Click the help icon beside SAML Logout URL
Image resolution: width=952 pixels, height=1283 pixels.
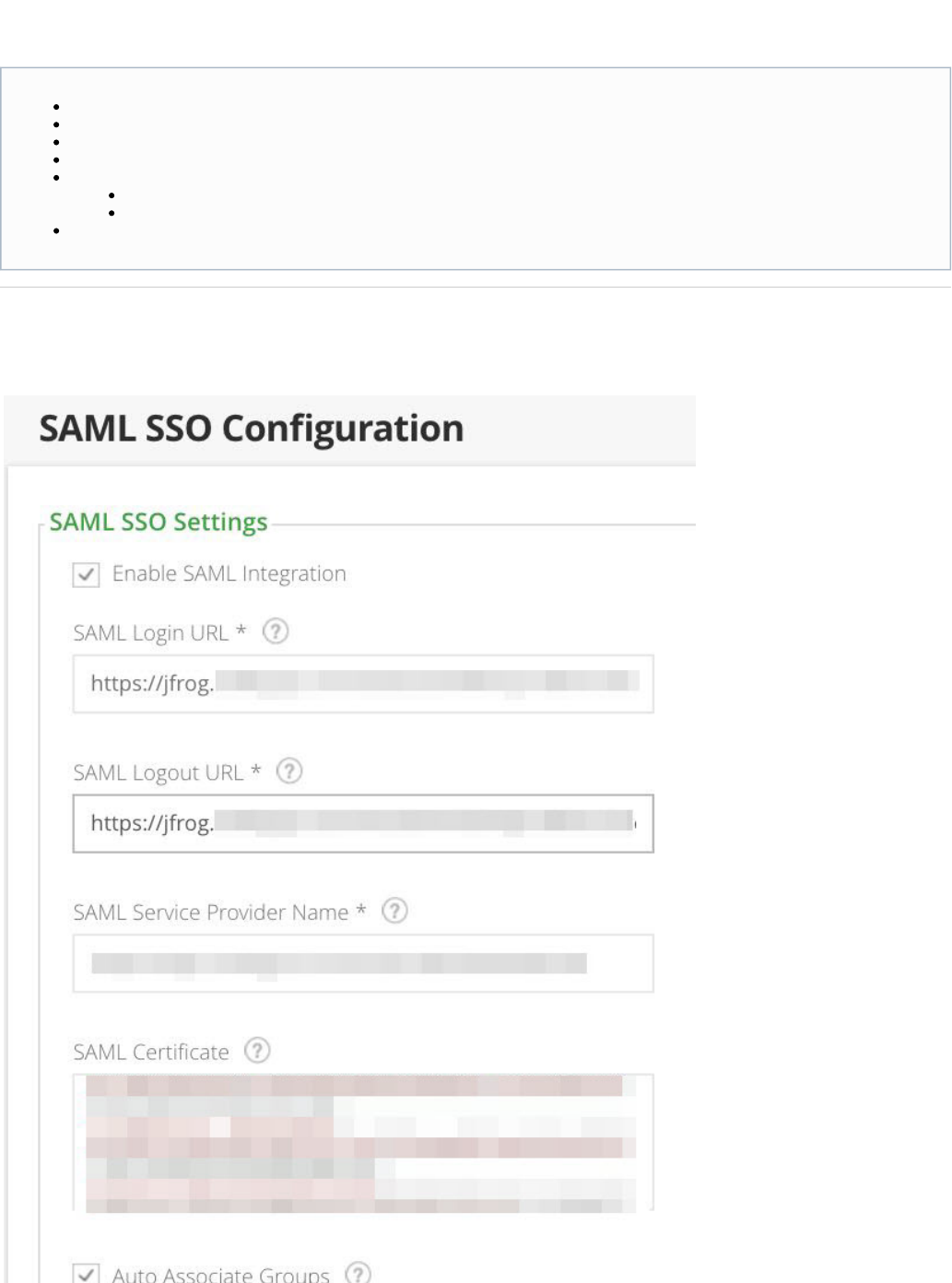coord(289,771)
